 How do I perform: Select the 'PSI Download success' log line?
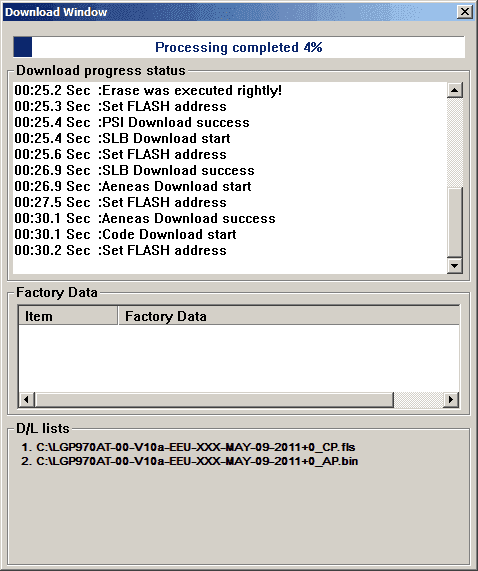point(132,122)
